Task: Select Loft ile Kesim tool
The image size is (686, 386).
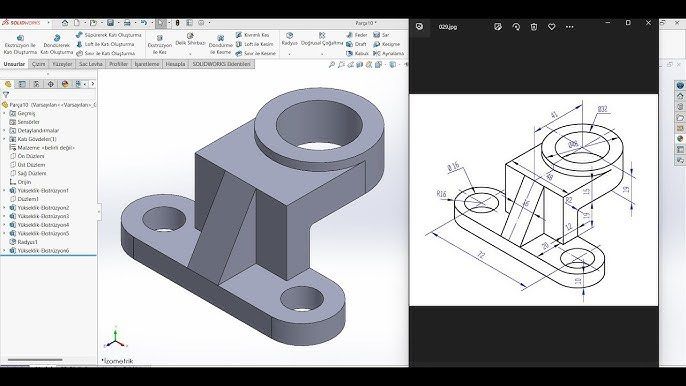Action: click(x=255, y=44)
